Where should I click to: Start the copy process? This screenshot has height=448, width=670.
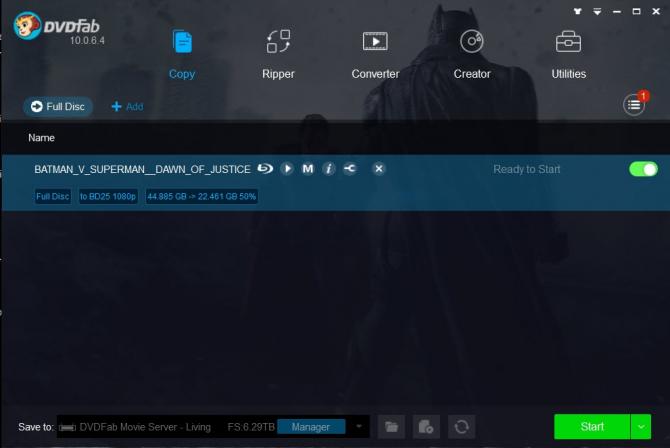click(592, 427)
